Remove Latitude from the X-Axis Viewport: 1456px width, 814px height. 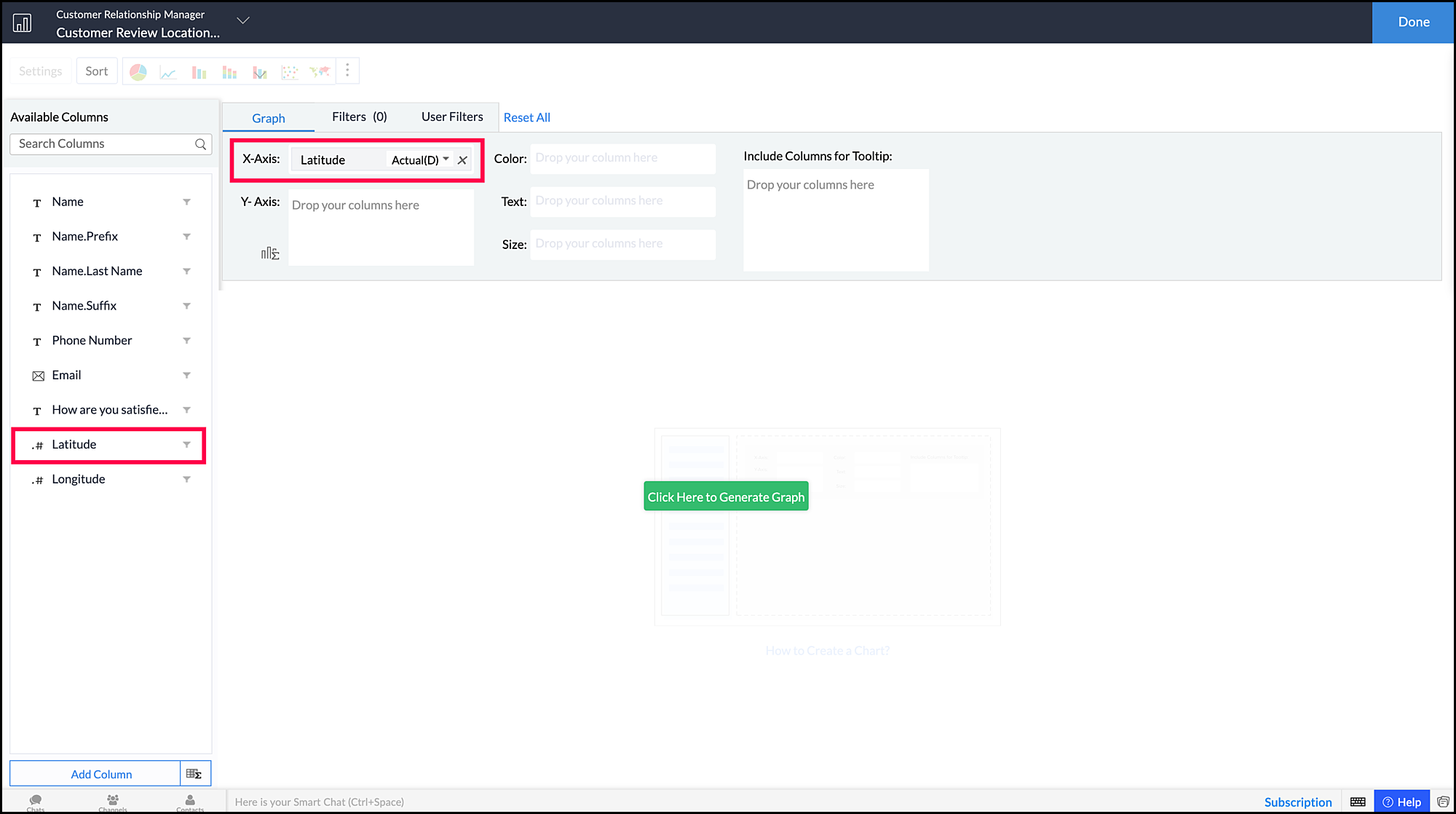[x=462, y=160]
